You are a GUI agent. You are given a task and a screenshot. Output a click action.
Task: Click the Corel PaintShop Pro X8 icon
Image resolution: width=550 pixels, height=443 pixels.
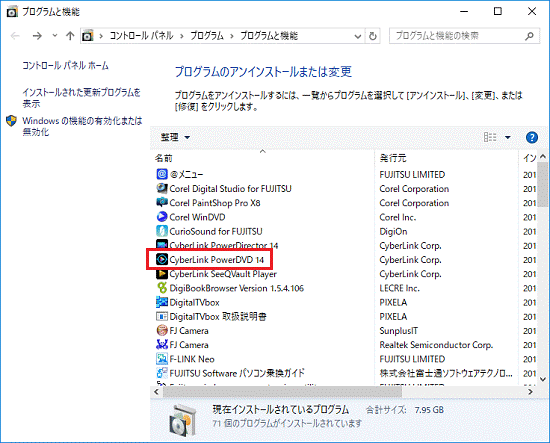[162, 203]
